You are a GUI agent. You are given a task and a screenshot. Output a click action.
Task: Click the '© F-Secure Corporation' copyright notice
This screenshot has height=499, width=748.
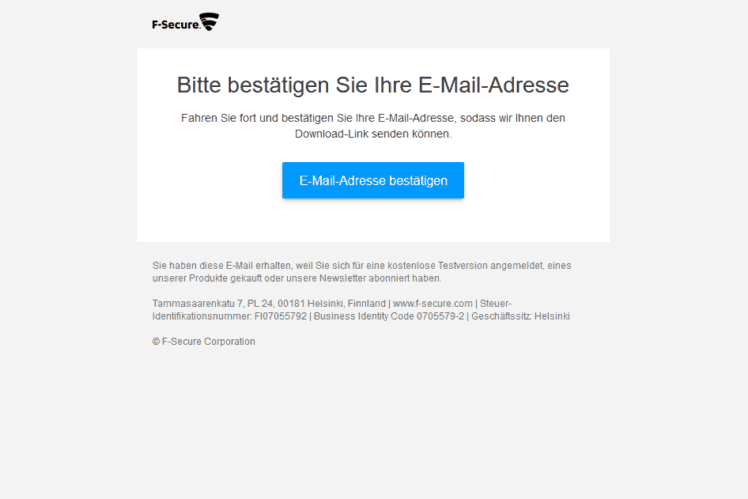[204, 342]
